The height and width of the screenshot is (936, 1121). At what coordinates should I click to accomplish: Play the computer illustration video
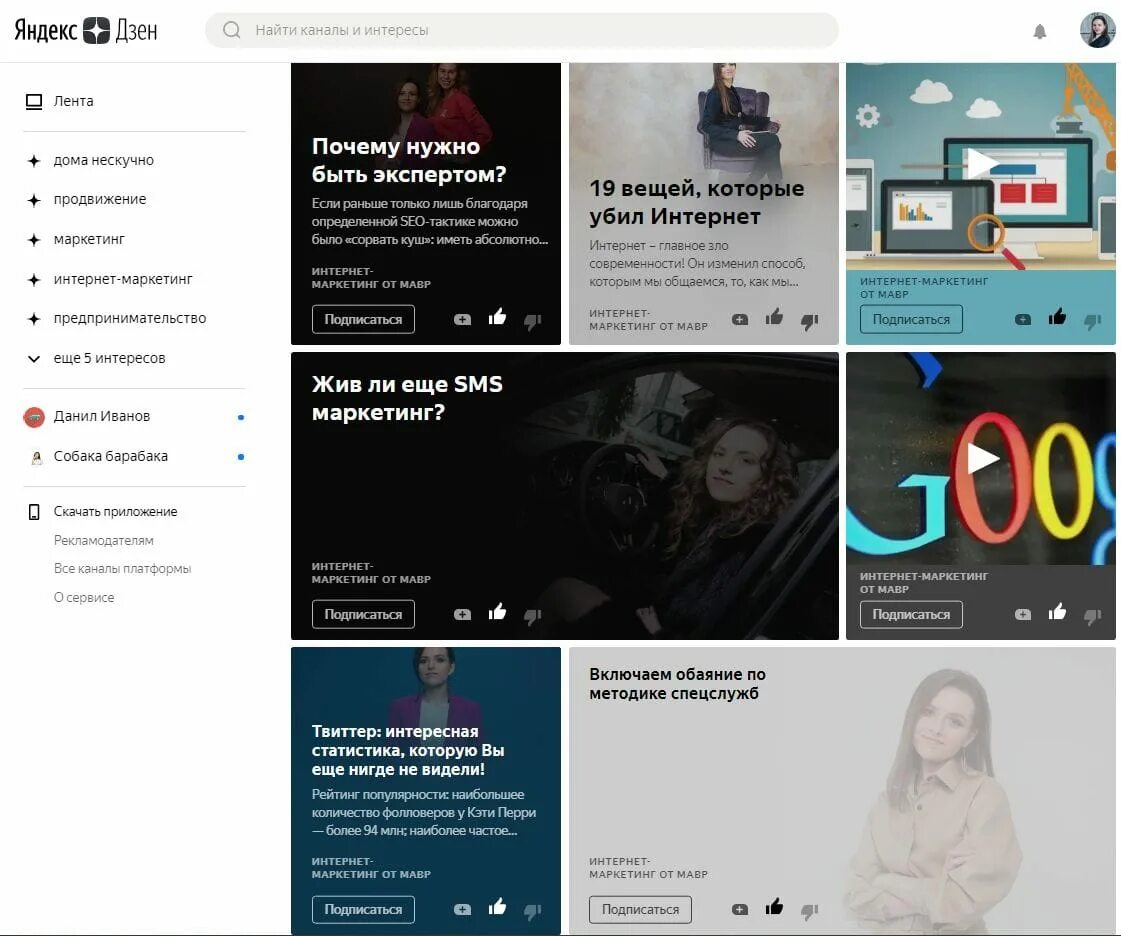point(982,163)
